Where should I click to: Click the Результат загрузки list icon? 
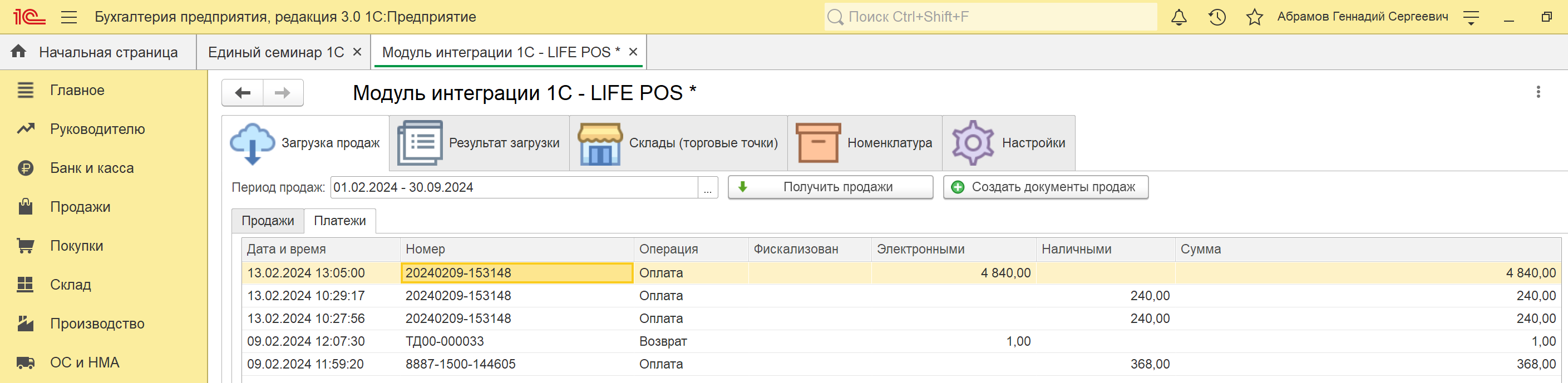(x=420, y=143)
